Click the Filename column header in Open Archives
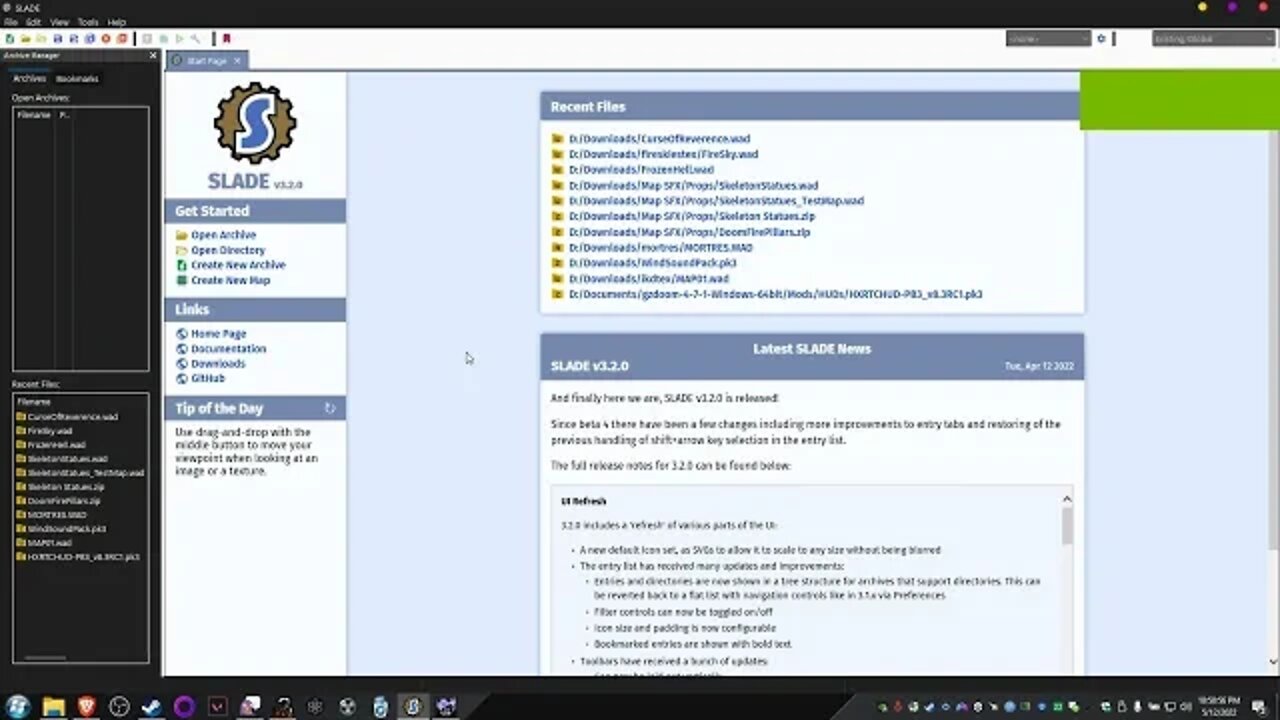 (33, 115)
